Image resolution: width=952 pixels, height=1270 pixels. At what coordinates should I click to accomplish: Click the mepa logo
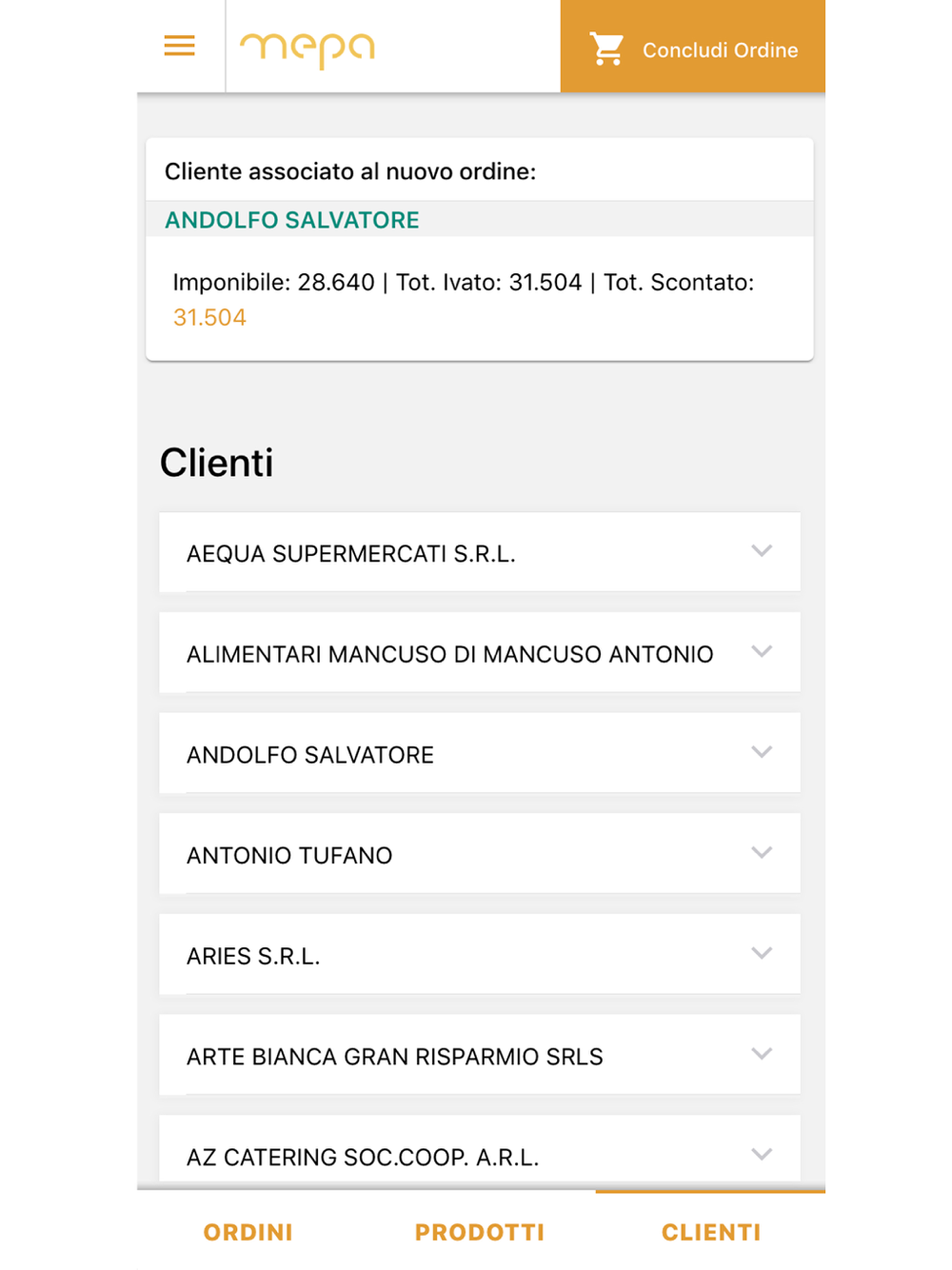coord(307,50)
